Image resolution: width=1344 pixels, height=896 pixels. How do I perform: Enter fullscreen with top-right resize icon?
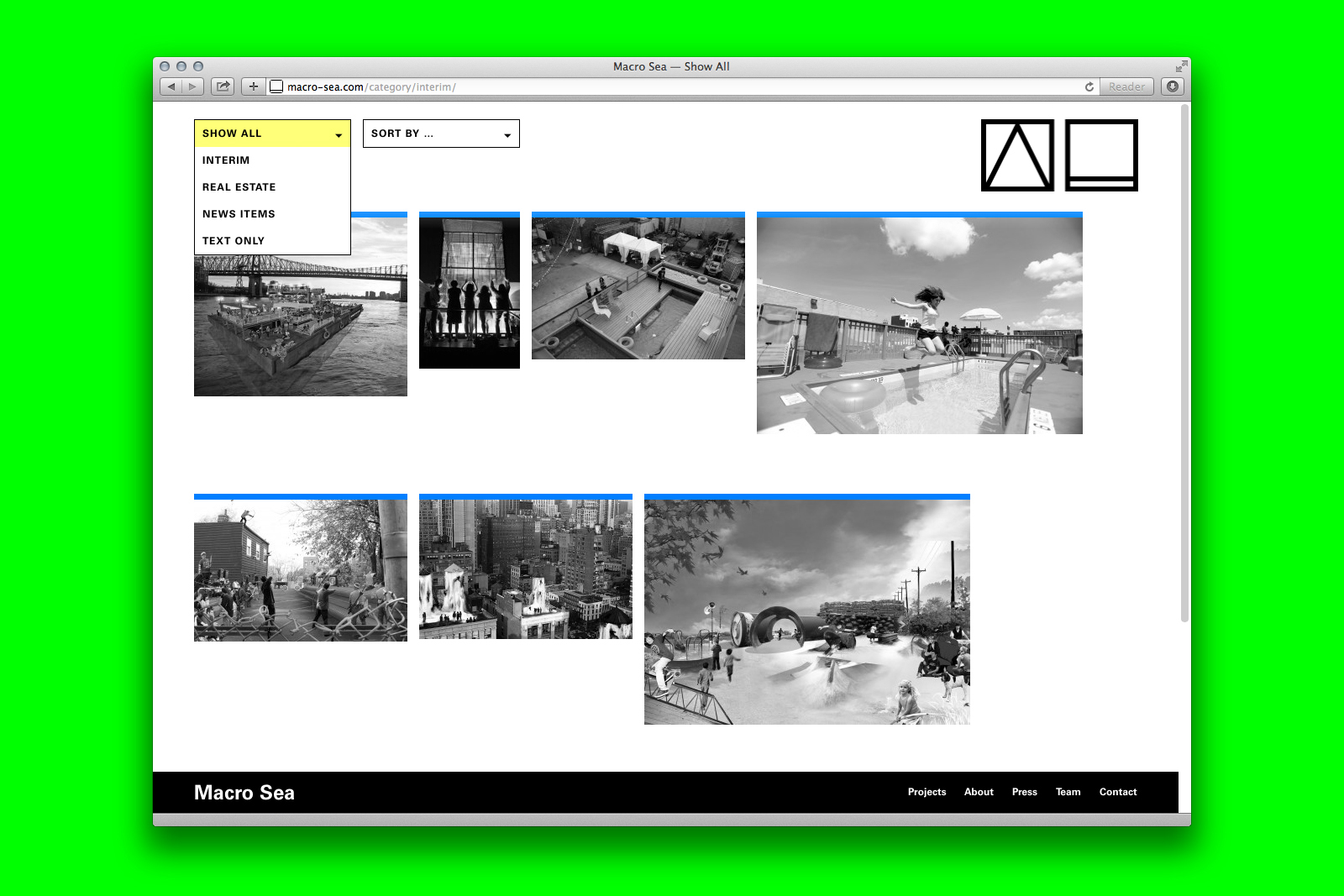1181,66
